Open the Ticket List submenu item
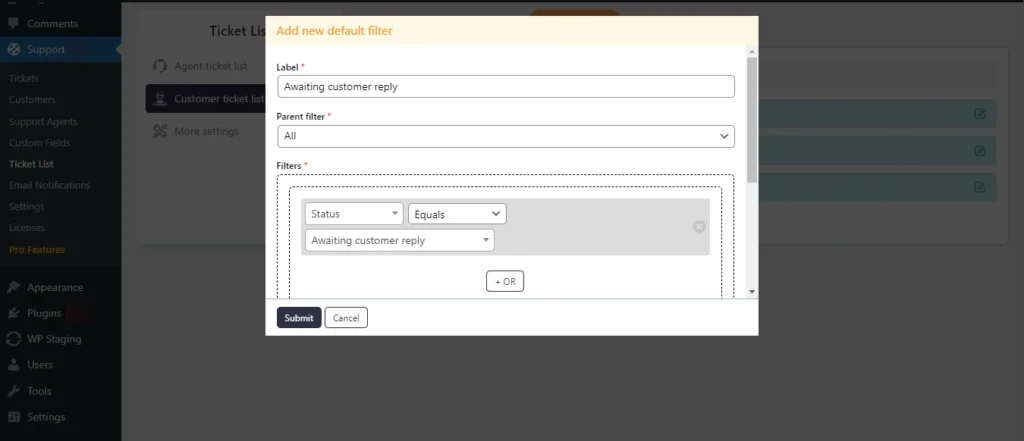This screenshot has height=441, width=1024. [x=31, y=164]
